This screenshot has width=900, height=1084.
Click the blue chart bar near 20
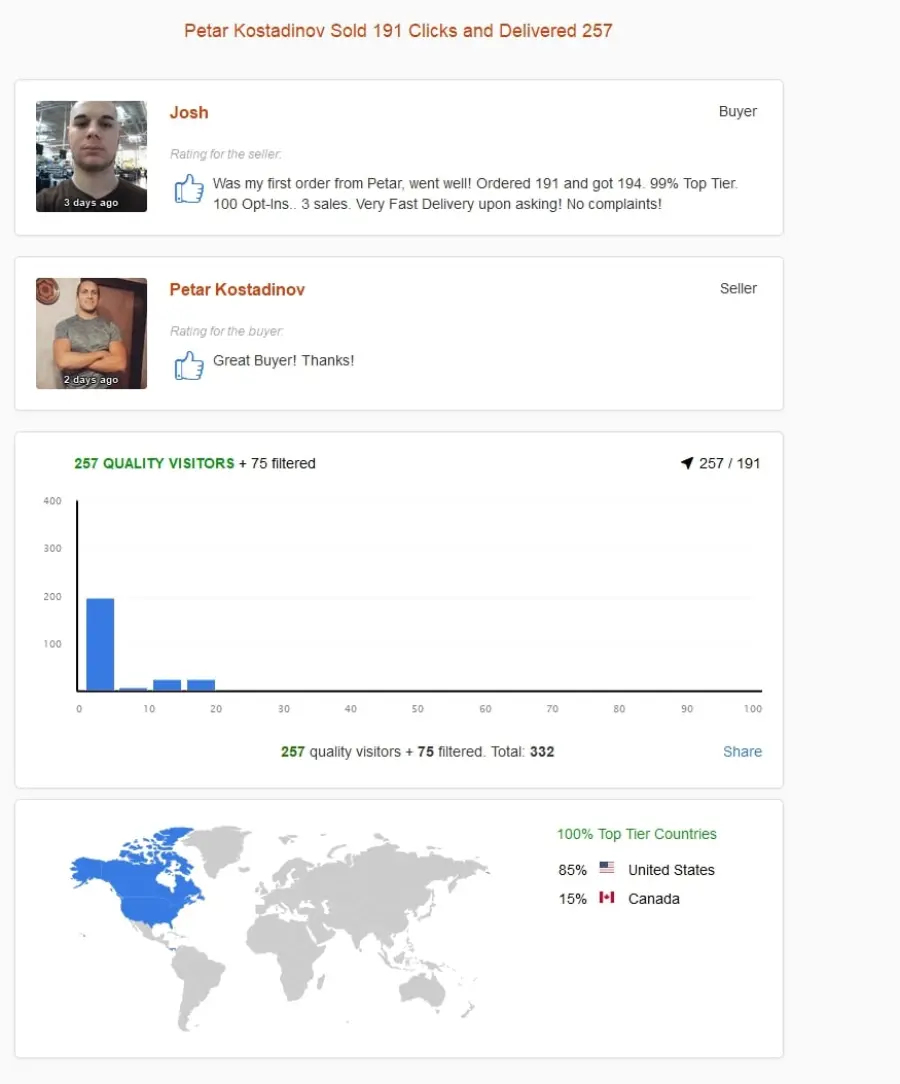pyautogui.click(x=201, y=685)
